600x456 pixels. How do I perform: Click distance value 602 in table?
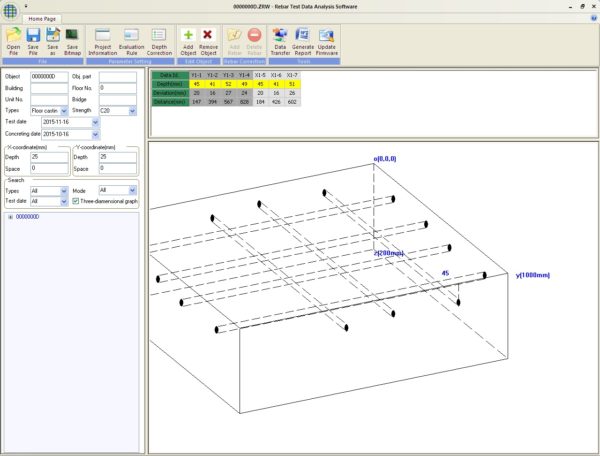click(x=292, y=102)
